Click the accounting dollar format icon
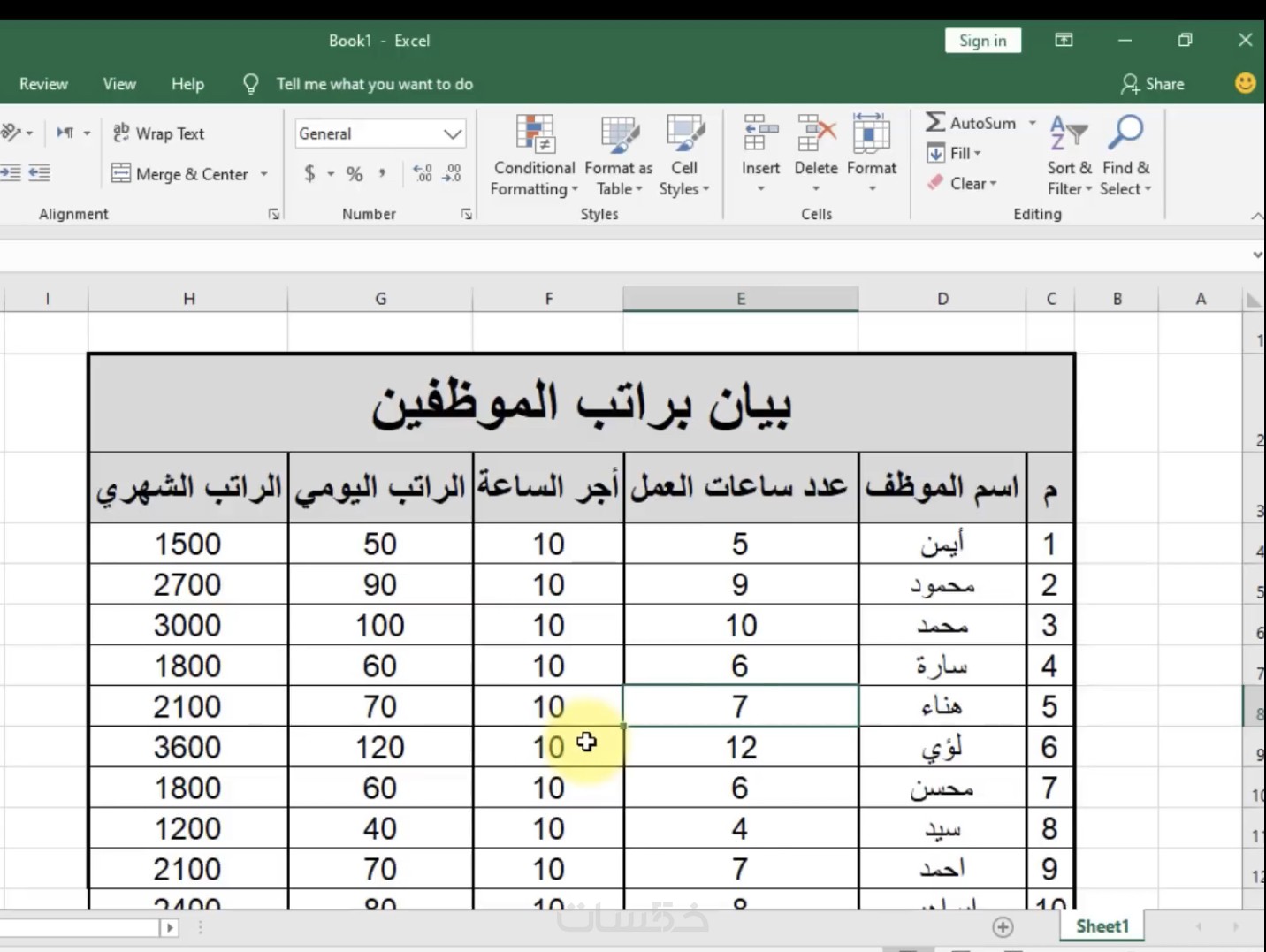 [x=309, y=173]
